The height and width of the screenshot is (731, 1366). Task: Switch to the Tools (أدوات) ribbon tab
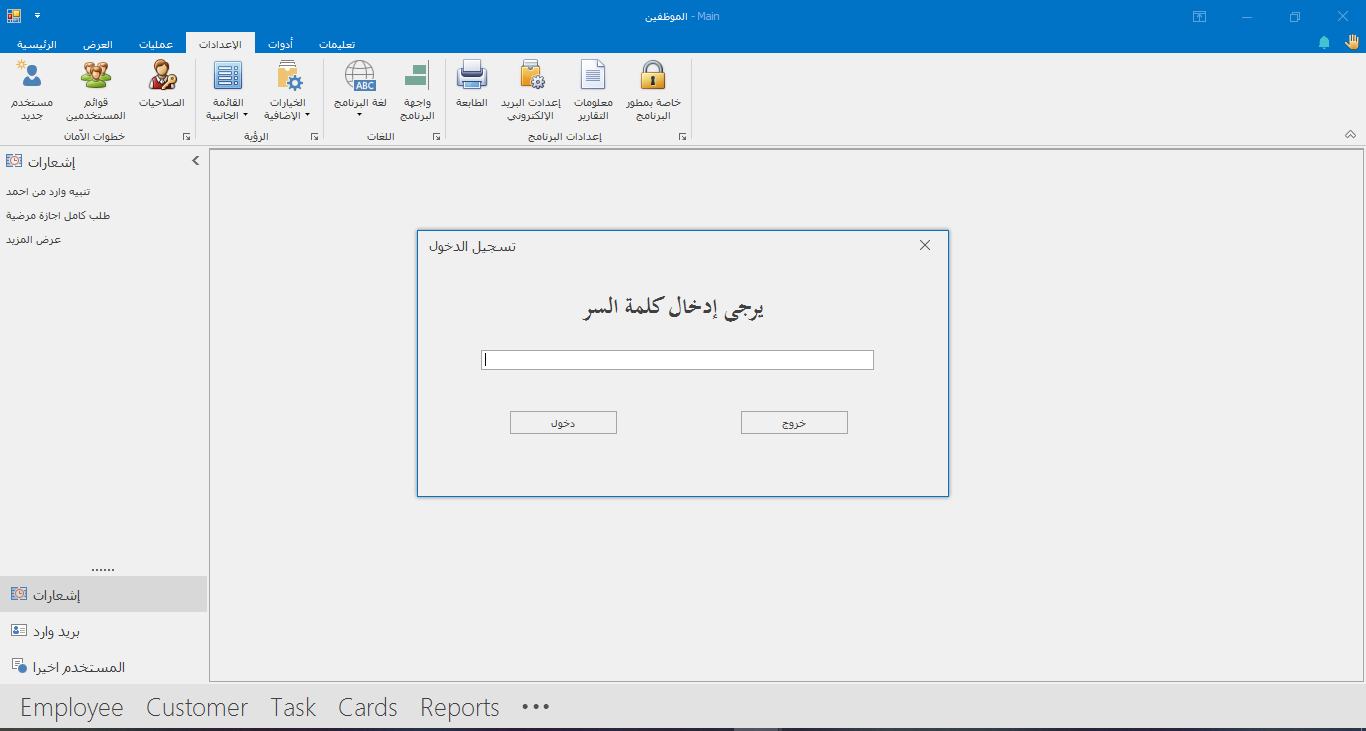(280, 45)
